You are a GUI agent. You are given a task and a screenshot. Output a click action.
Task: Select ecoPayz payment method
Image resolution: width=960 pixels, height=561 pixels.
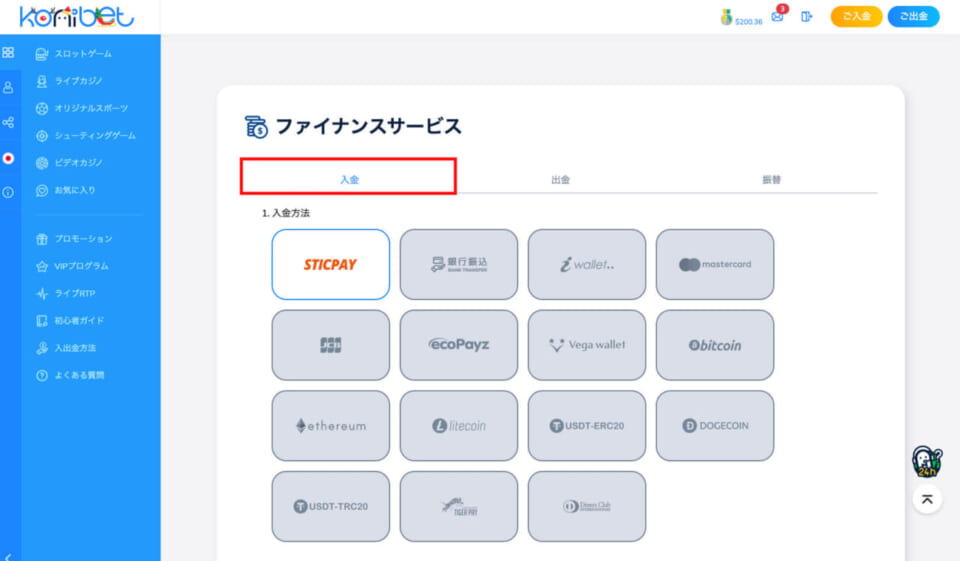(x=459, y=345)
